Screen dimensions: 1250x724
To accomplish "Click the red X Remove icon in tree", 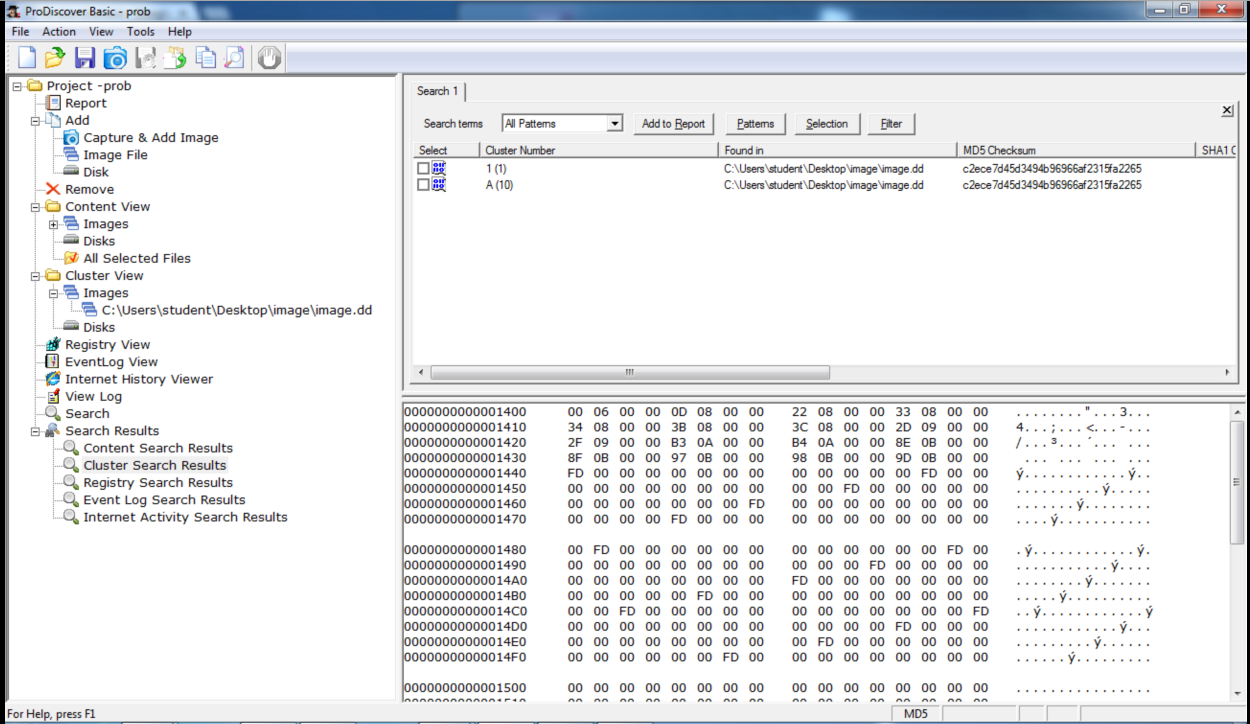I will (x=53, y=189).
